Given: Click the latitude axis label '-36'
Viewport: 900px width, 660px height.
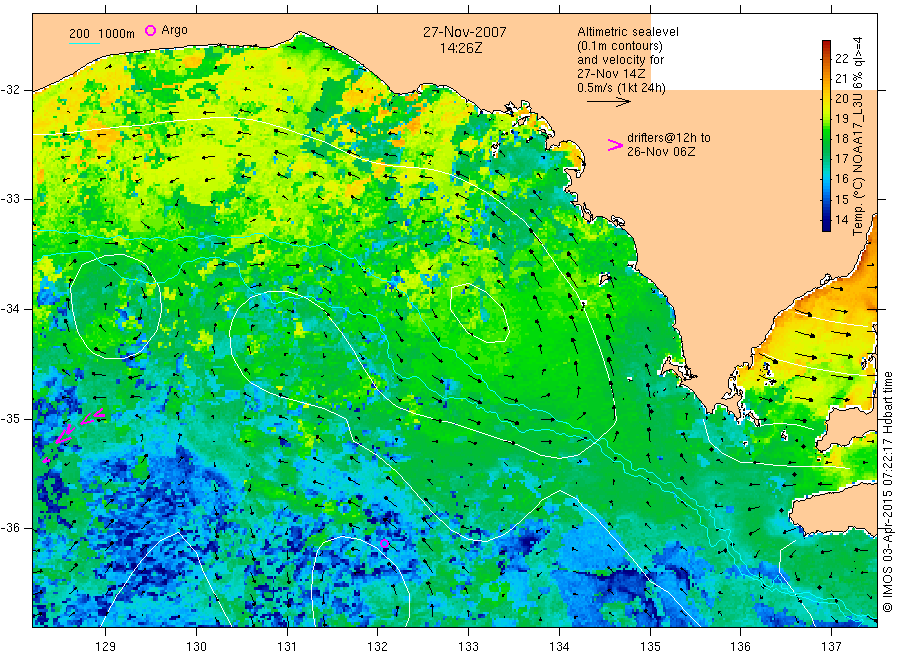Looking at the screenshot, I should point(10,528).
